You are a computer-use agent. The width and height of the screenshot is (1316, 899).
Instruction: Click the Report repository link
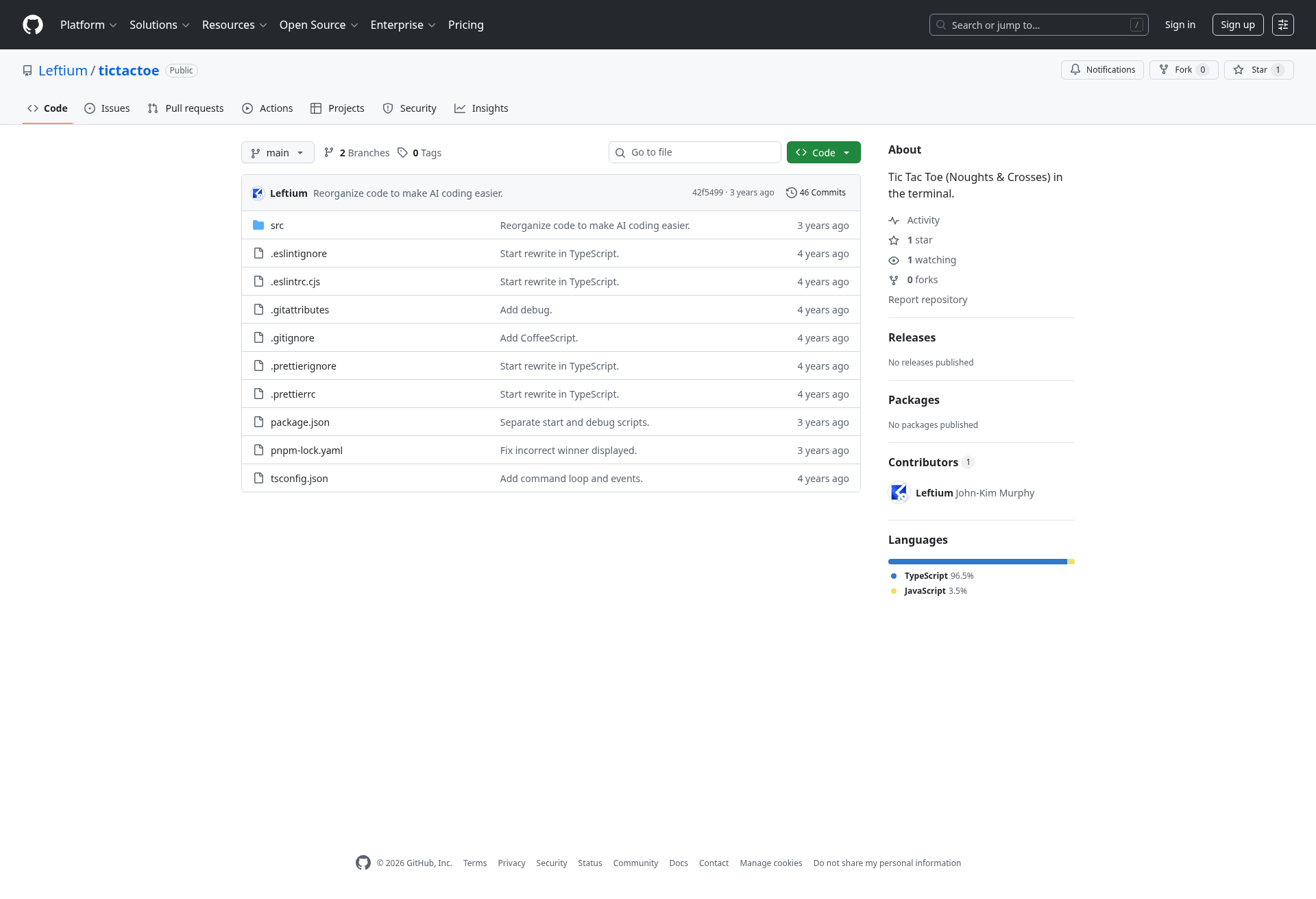pos(927,300)
